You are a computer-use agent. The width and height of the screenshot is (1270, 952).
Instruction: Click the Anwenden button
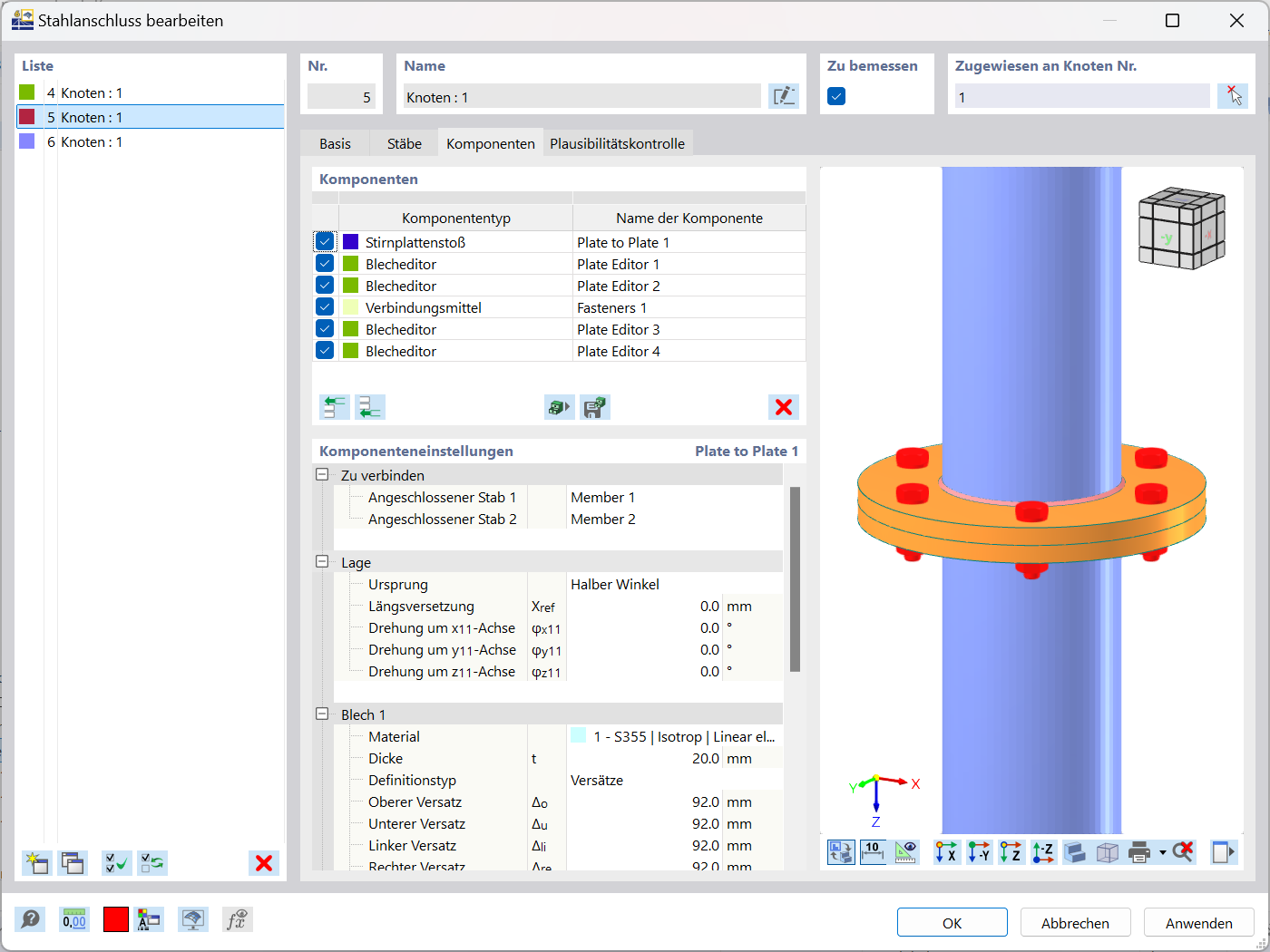pyautogui.click(x=1199, y=922)
